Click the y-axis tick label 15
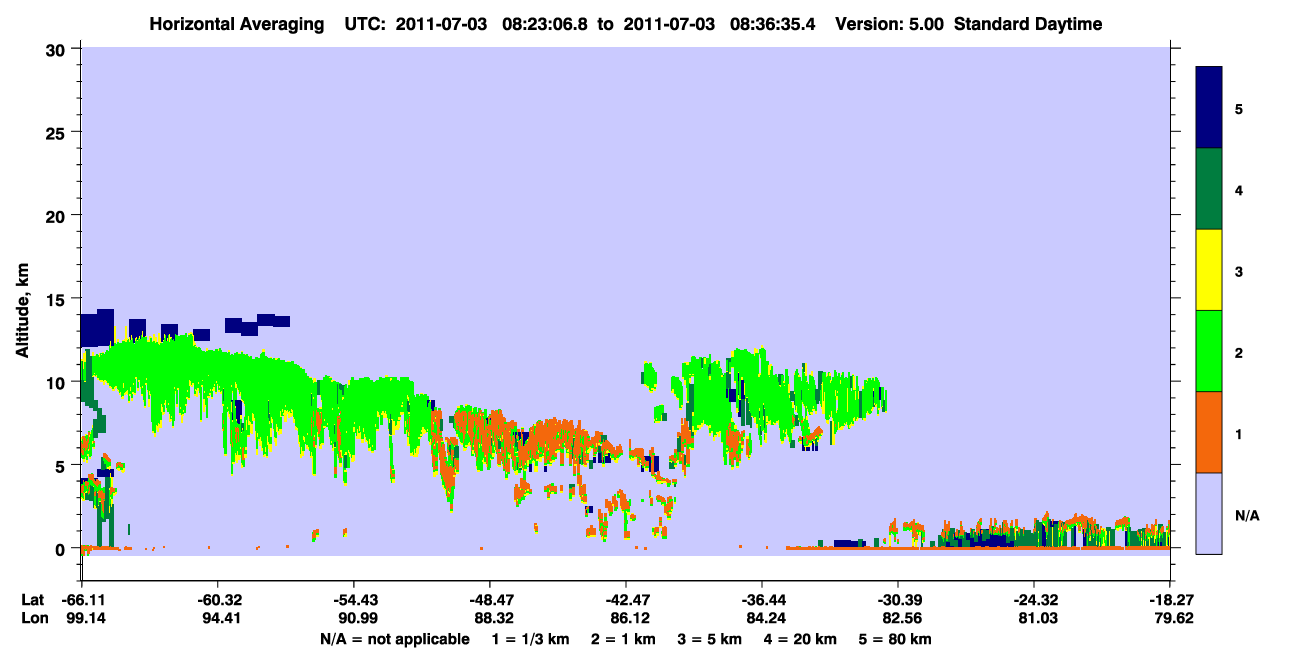Image resolution: width=1300 pixels, height=667 pixels. [x=58, y=299]
